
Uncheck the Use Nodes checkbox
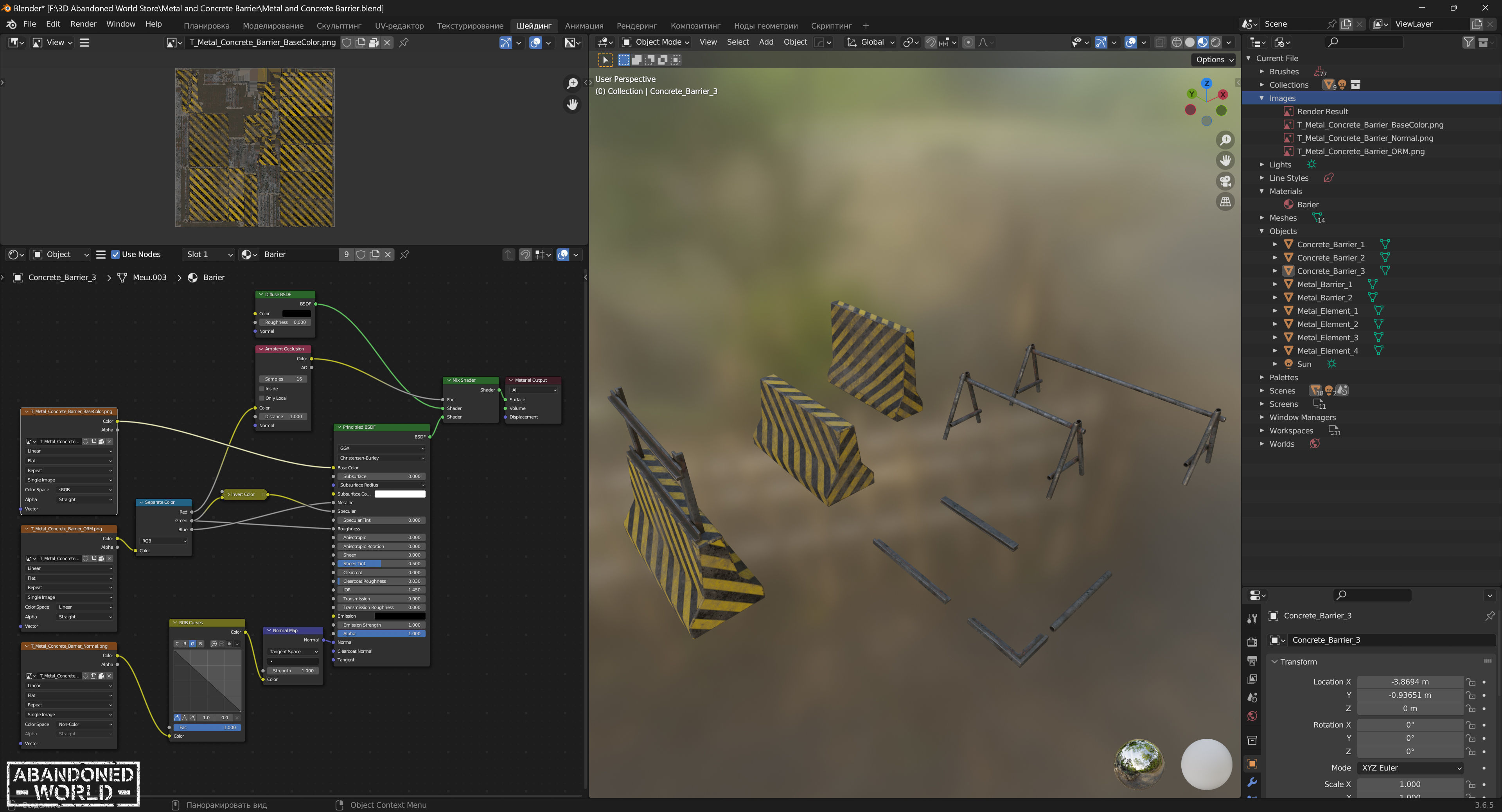click(115, 254)
